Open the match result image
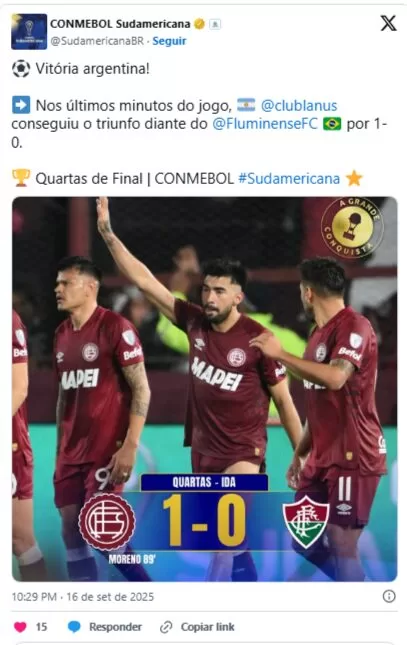The height and width of the screenshot is (645, 407). tap(205, 389)
